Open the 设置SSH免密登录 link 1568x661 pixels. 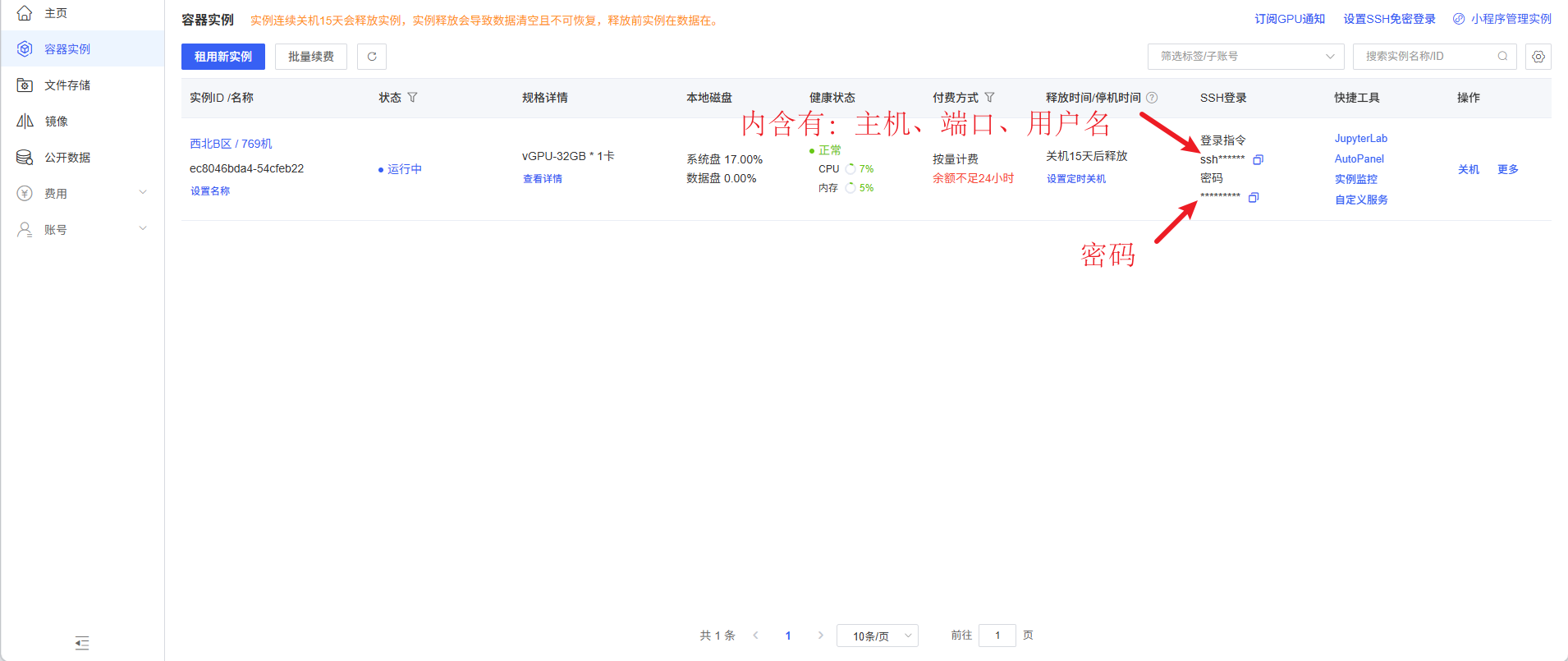click(x=1389, y=19)
